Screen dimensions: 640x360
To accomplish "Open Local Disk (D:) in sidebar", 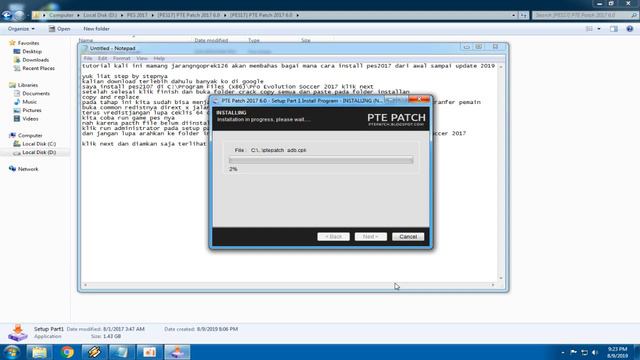I will (39, 152).
